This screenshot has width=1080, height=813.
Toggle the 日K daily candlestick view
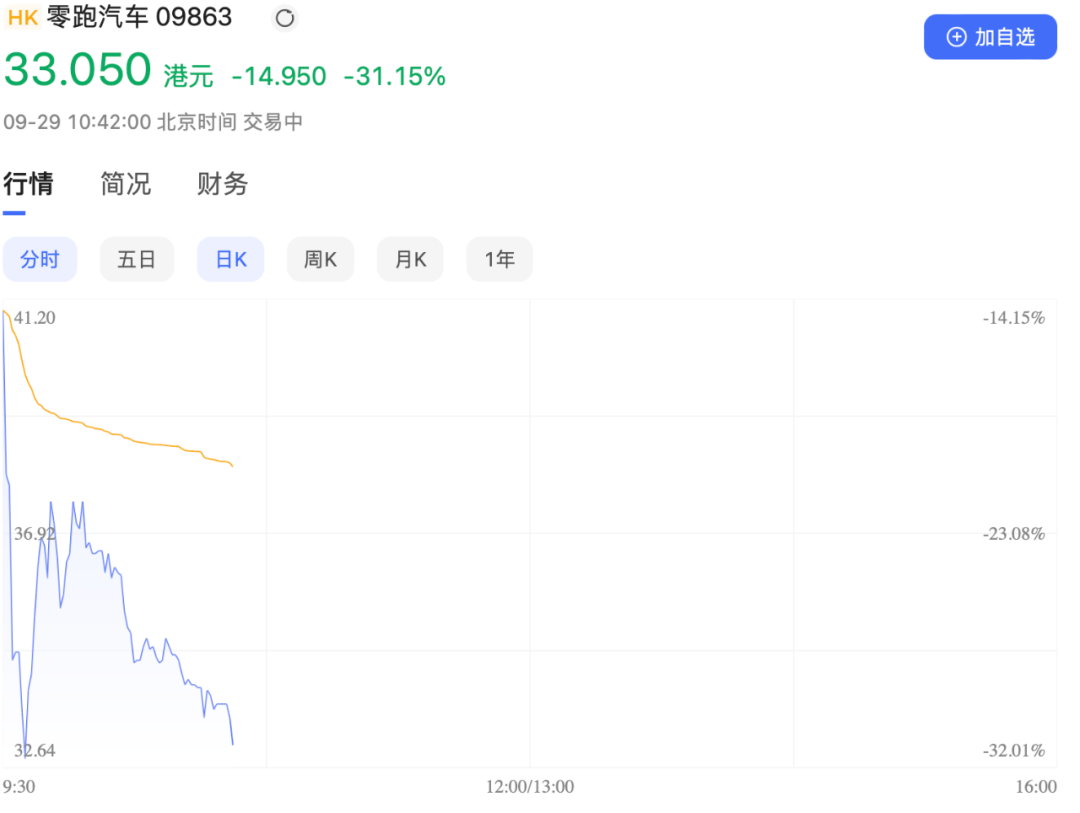pos(231,260)
